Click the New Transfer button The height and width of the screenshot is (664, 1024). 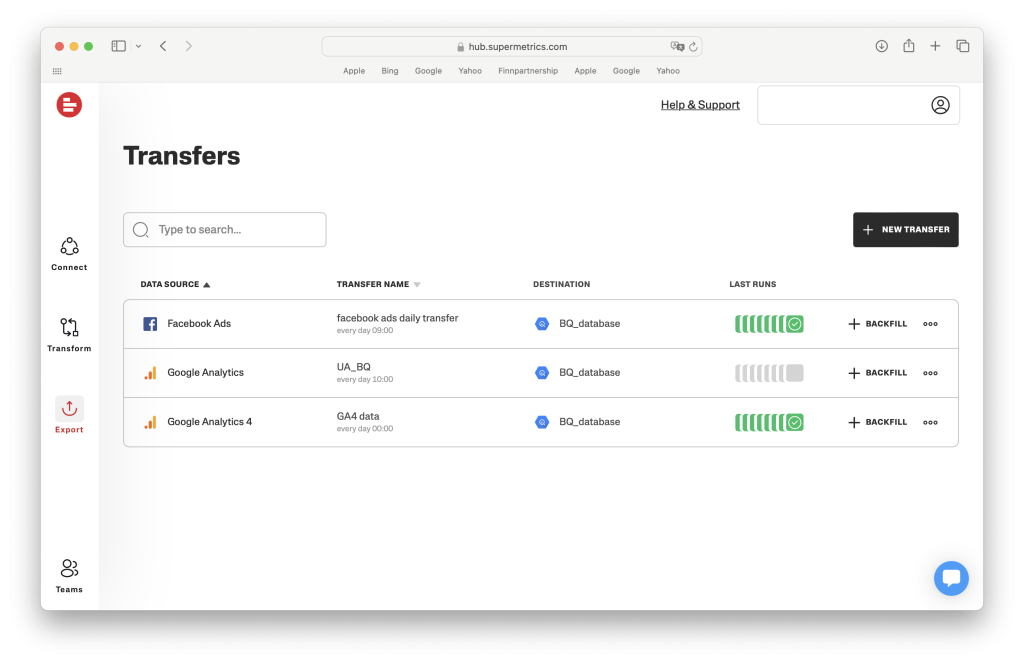(905, 229)
